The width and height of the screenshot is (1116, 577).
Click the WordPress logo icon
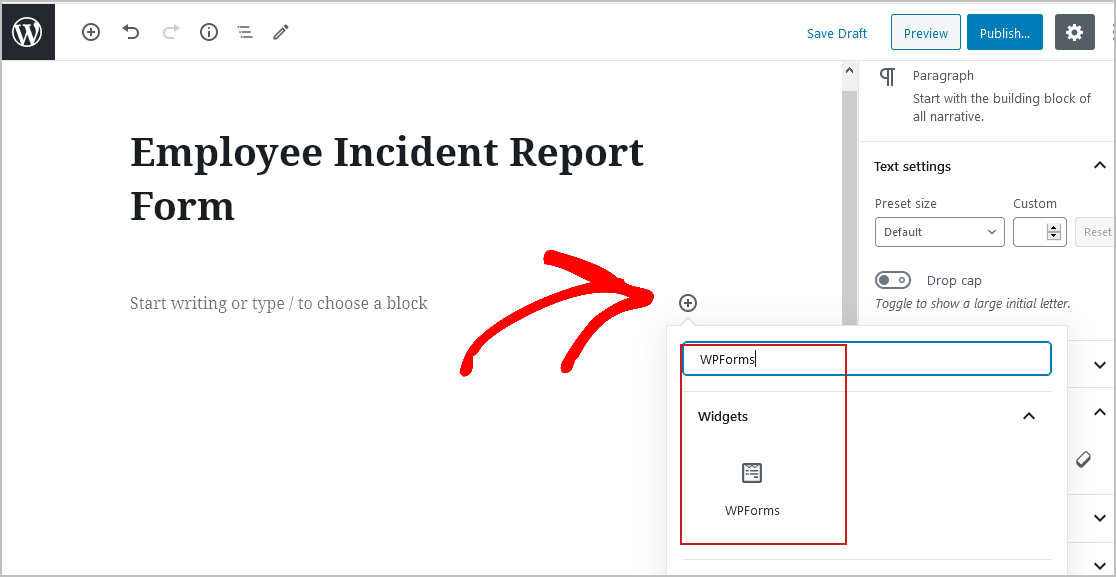click(x=28, y=32)
